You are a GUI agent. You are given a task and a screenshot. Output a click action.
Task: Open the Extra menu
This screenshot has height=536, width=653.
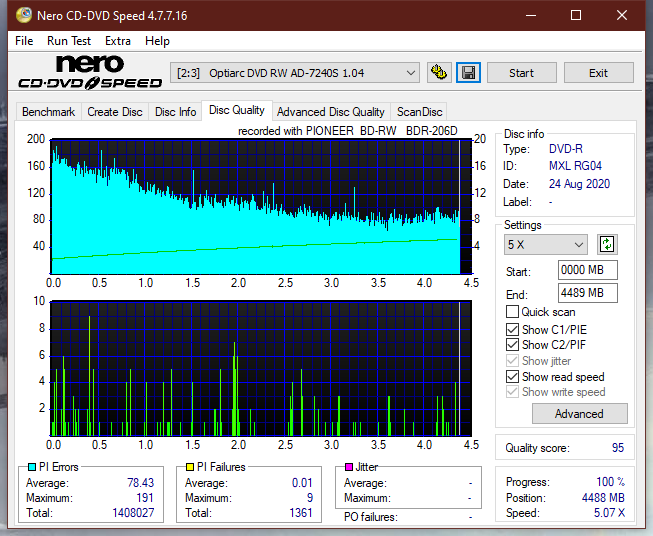[x=118, y=41]
